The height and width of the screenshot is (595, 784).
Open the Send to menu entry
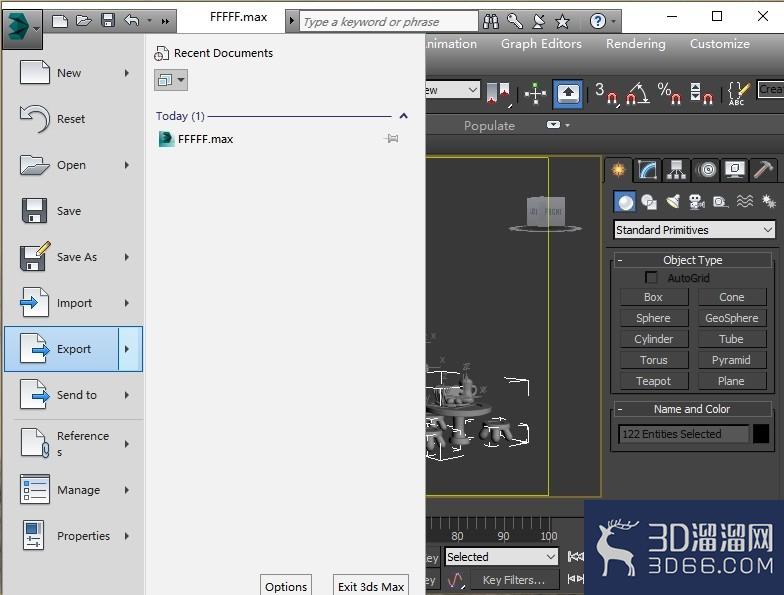pos(74,395)
